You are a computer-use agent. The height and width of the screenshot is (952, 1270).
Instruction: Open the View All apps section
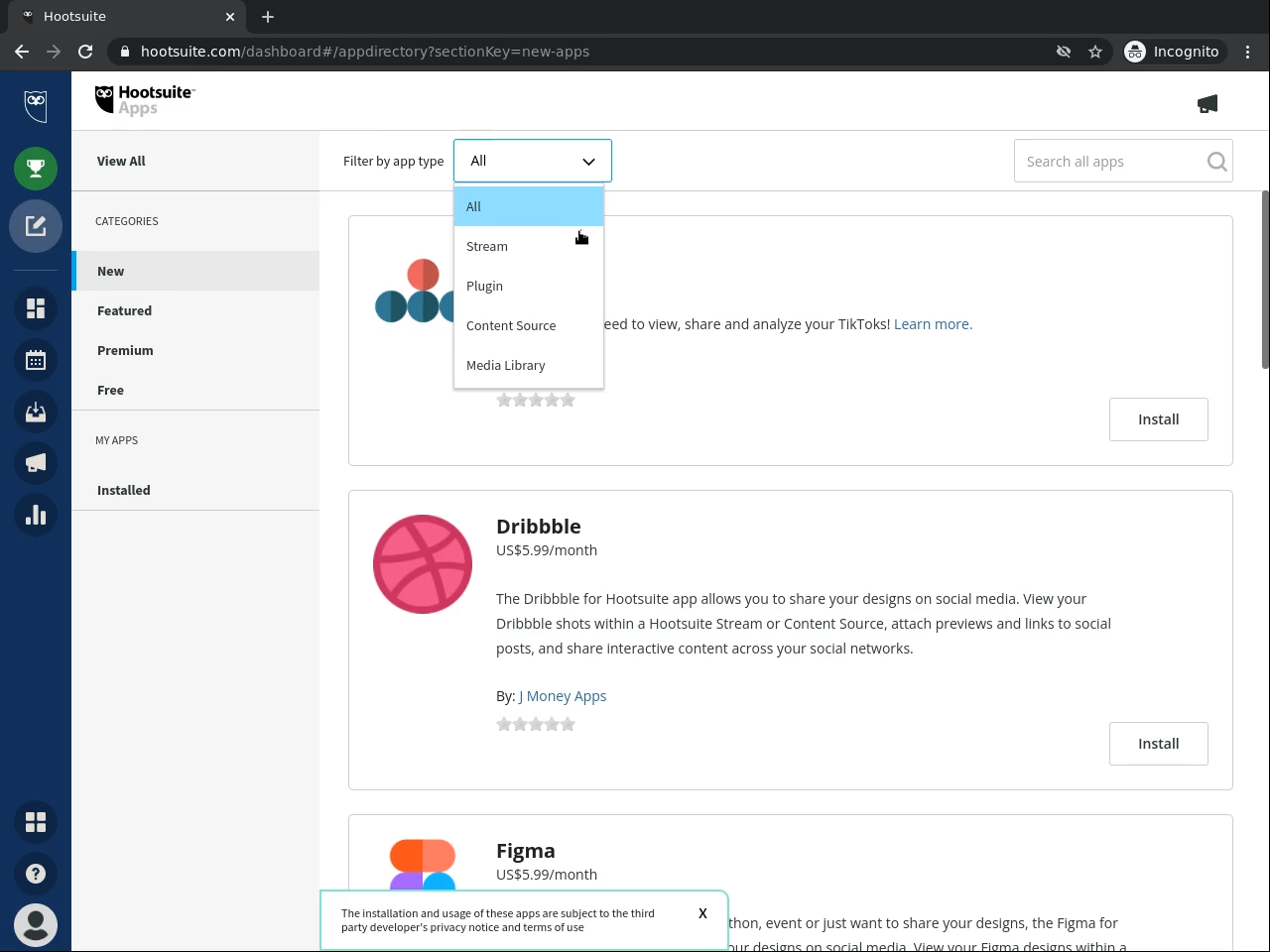point(121,161)
